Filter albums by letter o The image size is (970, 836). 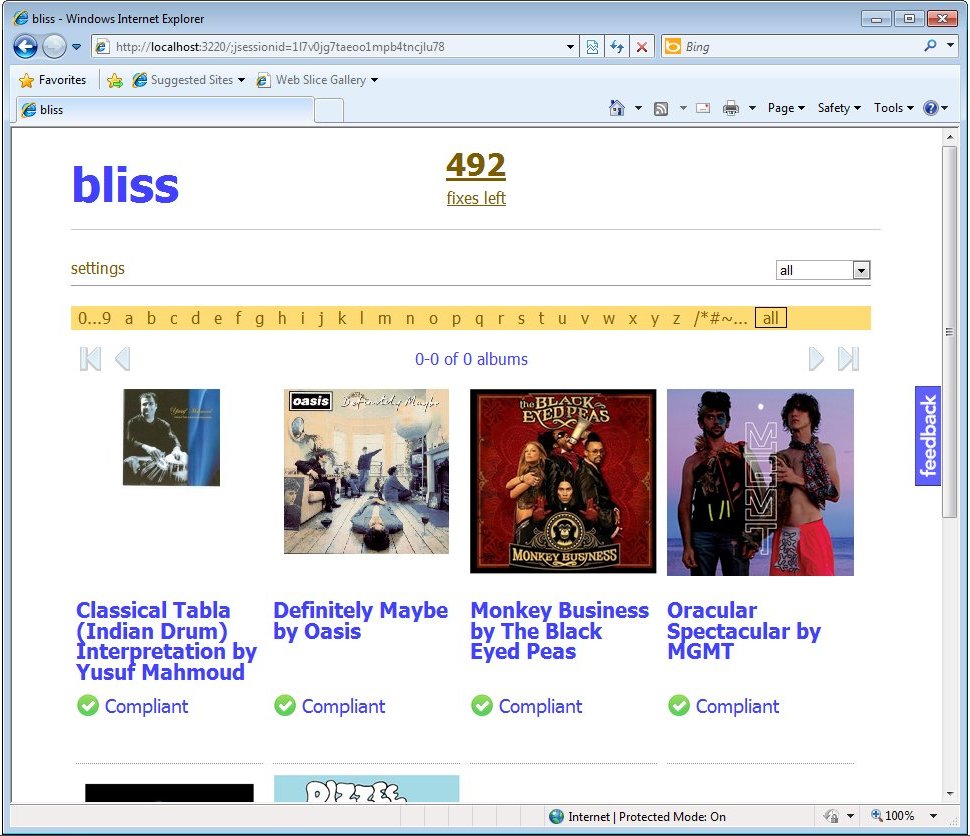pos(433,319)
